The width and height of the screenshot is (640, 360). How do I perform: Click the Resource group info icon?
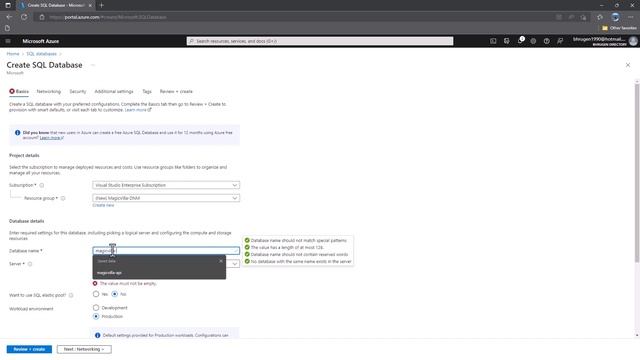point(63,198)
